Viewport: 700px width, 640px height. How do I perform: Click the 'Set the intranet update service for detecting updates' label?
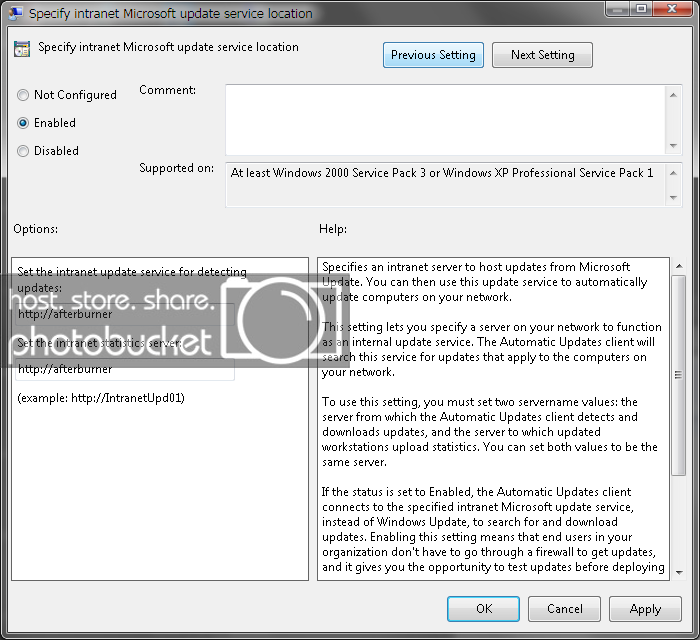pos(132,279)
